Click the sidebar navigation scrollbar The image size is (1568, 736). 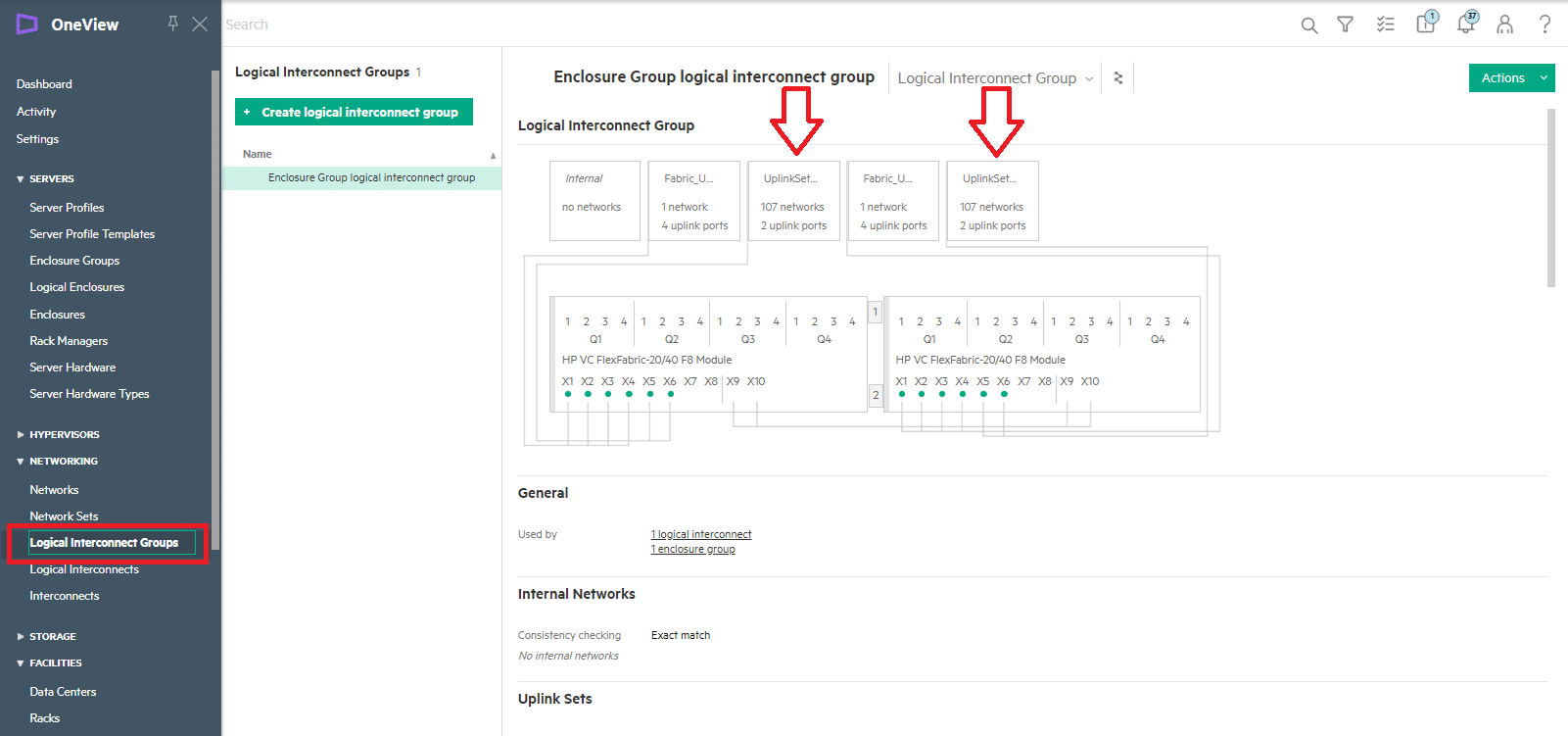(215, 310)
